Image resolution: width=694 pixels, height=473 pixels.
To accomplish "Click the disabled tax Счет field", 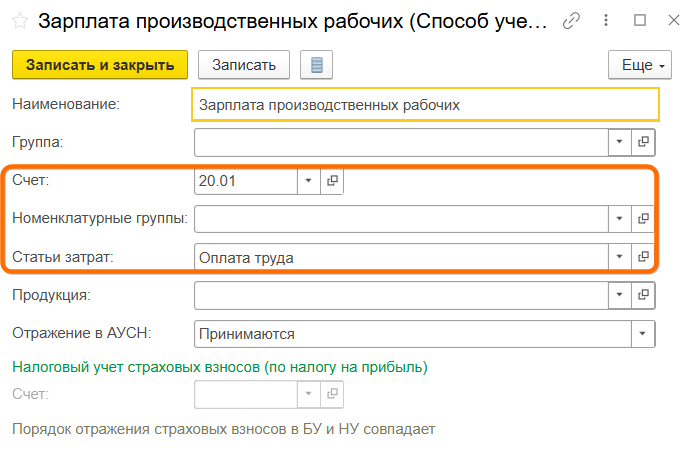I will point(246,394).
